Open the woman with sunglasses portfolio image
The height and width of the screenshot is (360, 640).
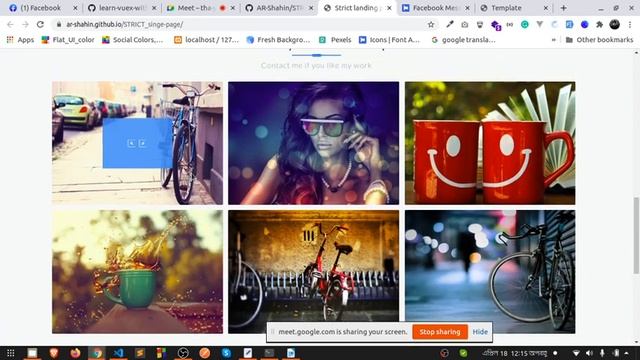tap(313, 143)
